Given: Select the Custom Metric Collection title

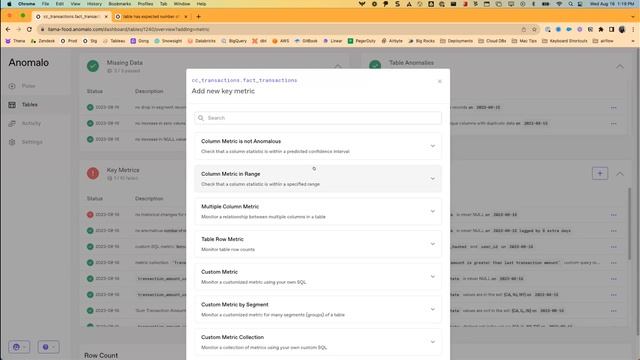Looking at the screenshot, I should (x=232, y=337).
